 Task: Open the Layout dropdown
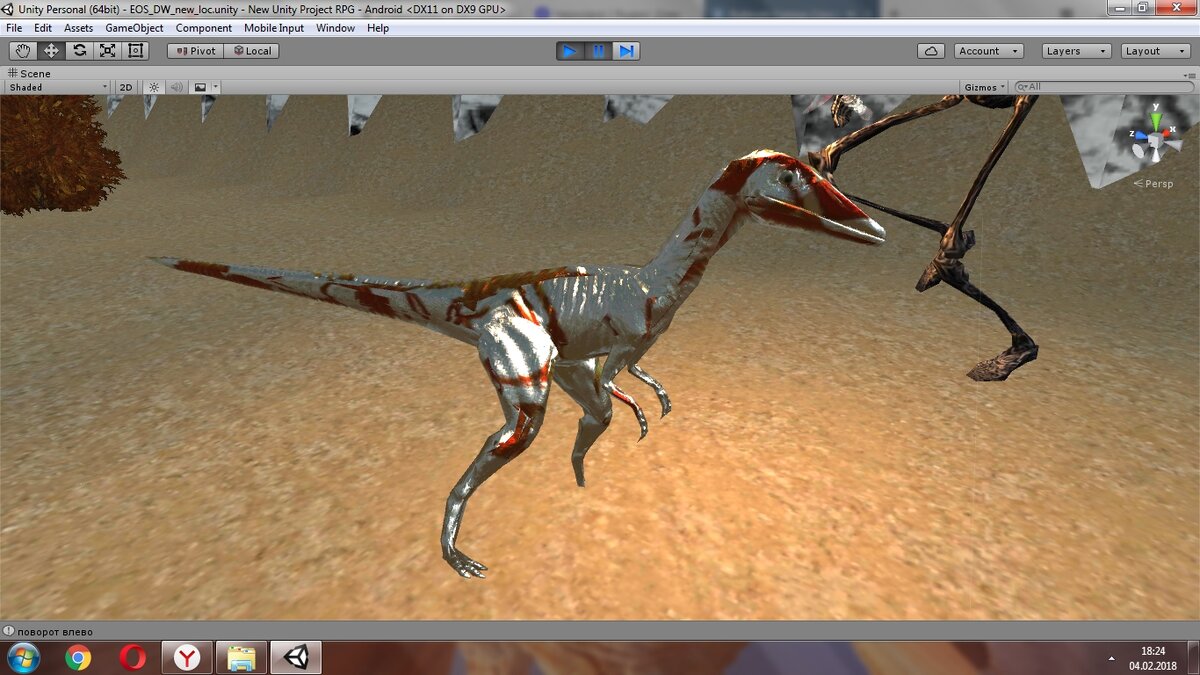point(1155,51)
